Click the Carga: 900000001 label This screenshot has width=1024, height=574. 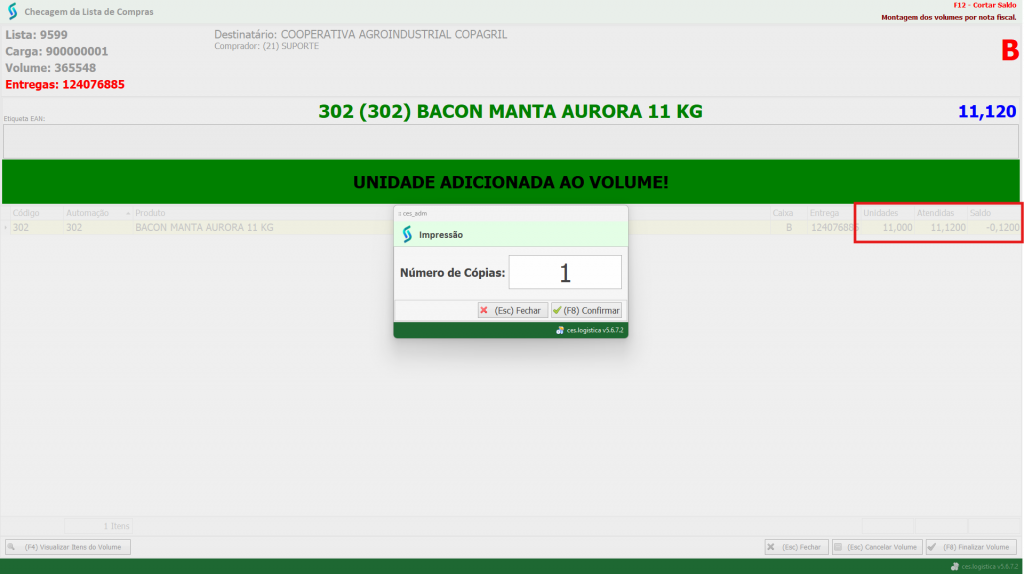click(57, 51)
